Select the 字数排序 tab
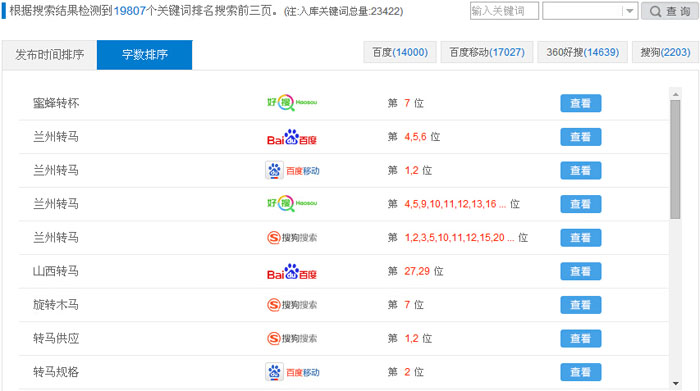The width and height of the screenshot is (700, 391). point(145,55)
